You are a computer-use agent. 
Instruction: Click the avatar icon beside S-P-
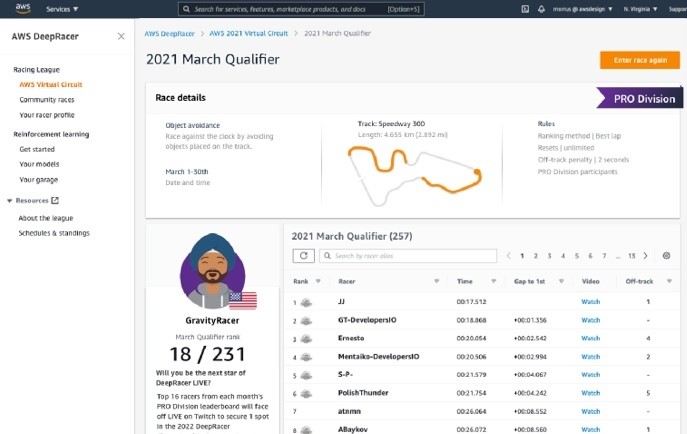[306, 375]
